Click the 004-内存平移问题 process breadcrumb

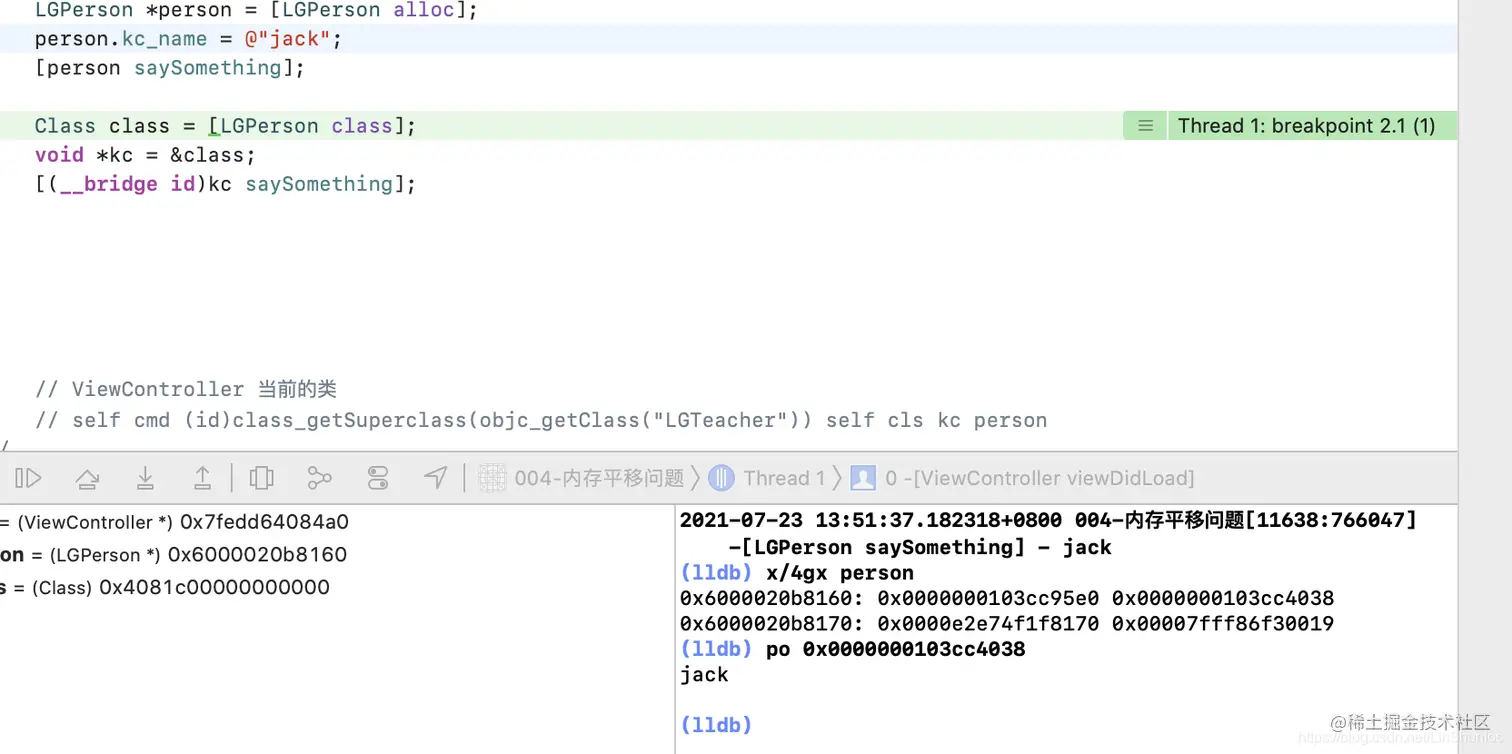tap(599, 479)
